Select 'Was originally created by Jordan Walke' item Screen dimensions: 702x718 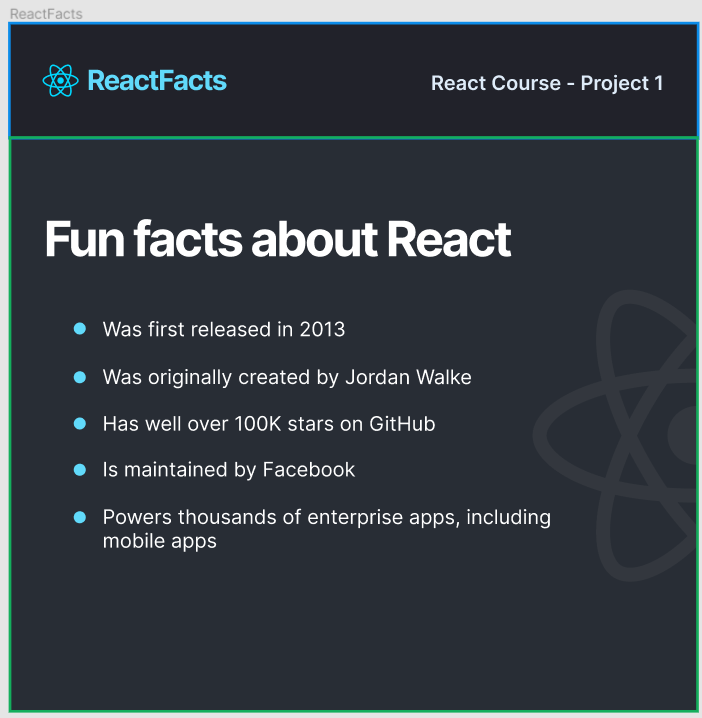(x=287, y=377)
